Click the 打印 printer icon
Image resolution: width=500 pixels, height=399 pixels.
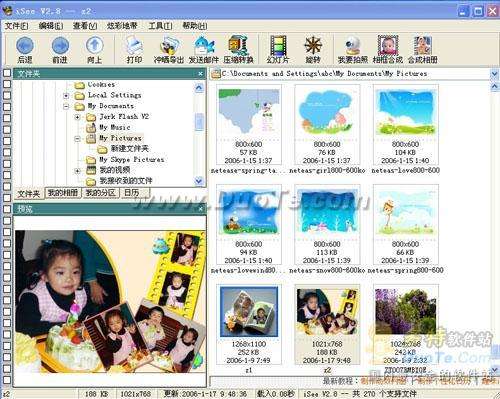134,46
